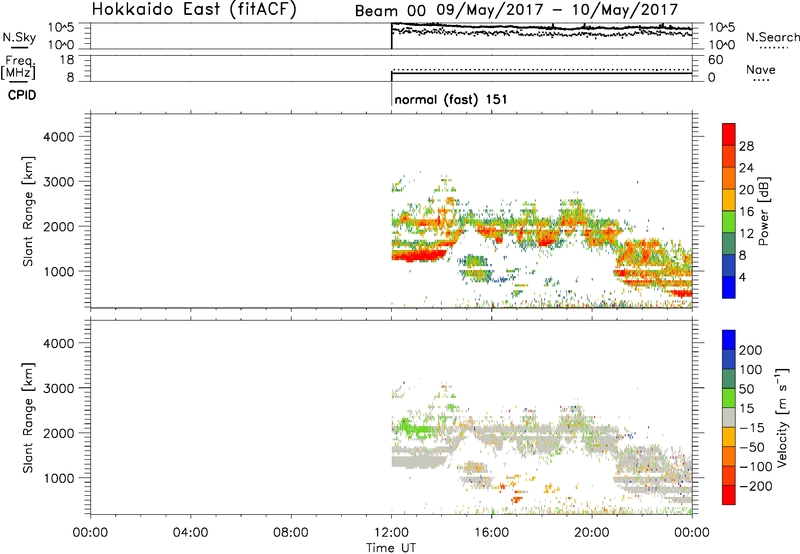Screen dimensions: 800x554
Task: Click the power panel 'Slant Range [km]' label
Action: click(x=28, y=211)
